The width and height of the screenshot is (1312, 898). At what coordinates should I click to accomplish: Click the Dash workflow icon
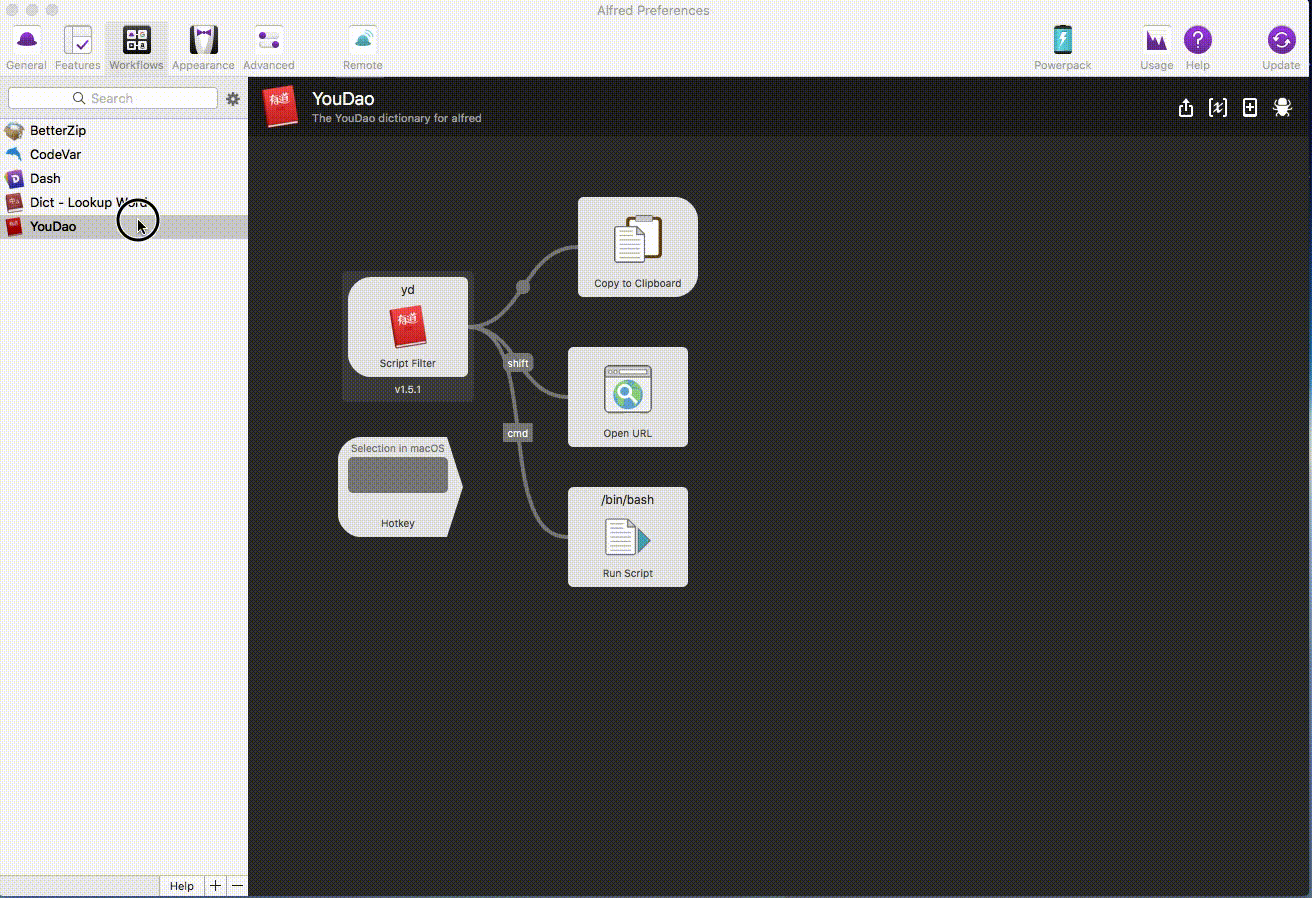(14, 179)
